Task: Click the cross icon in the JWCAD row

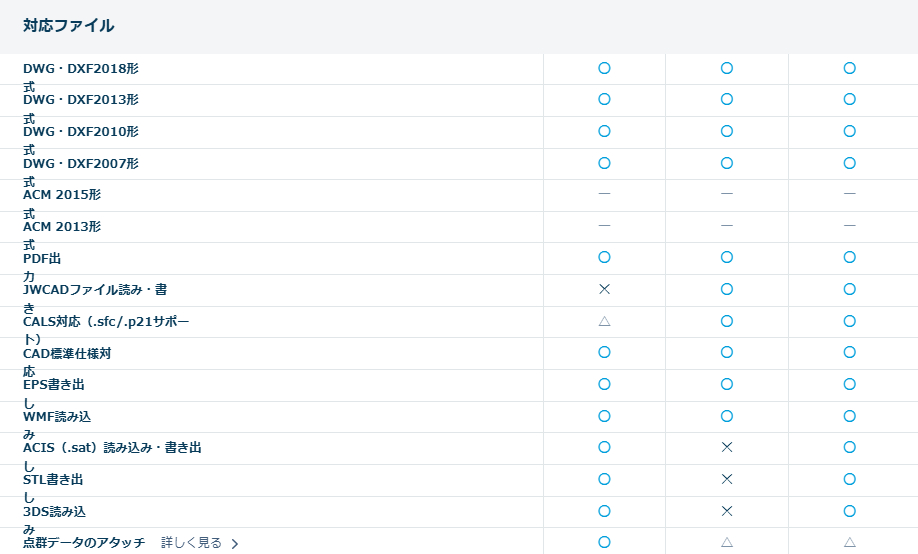Action: (x=604, y=289)
